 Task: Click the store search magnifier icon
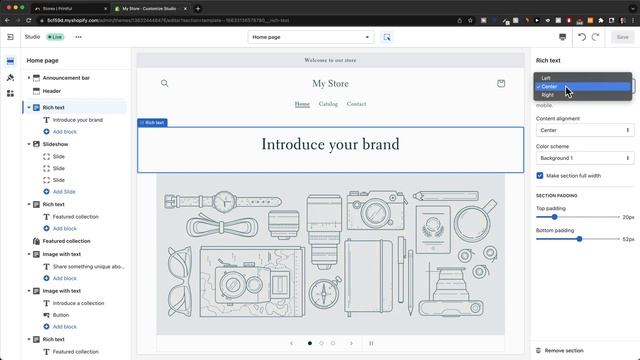(164, 83)
